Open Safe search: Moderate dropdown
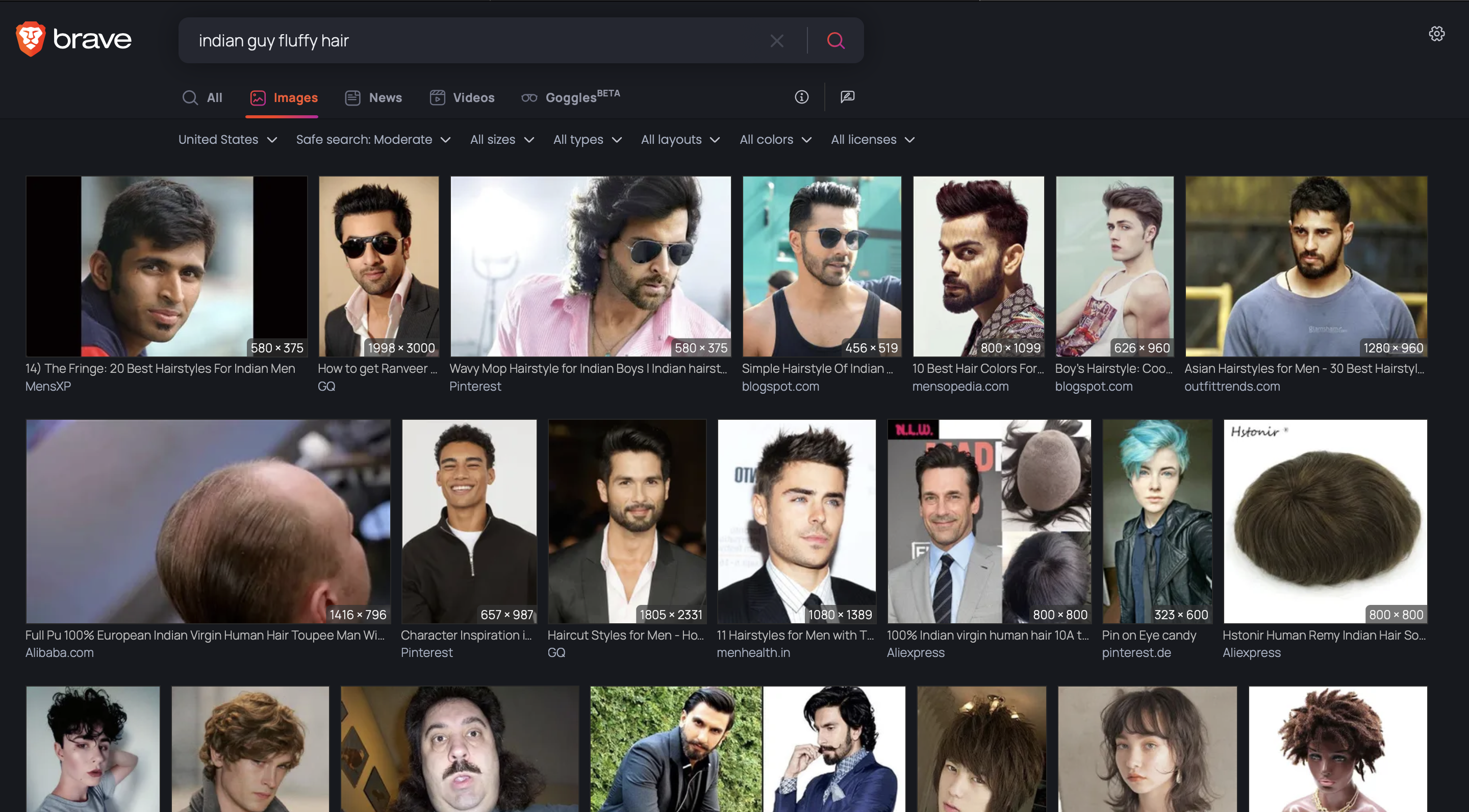This screenshot has width=1469, height=812. tap(373, 140)
